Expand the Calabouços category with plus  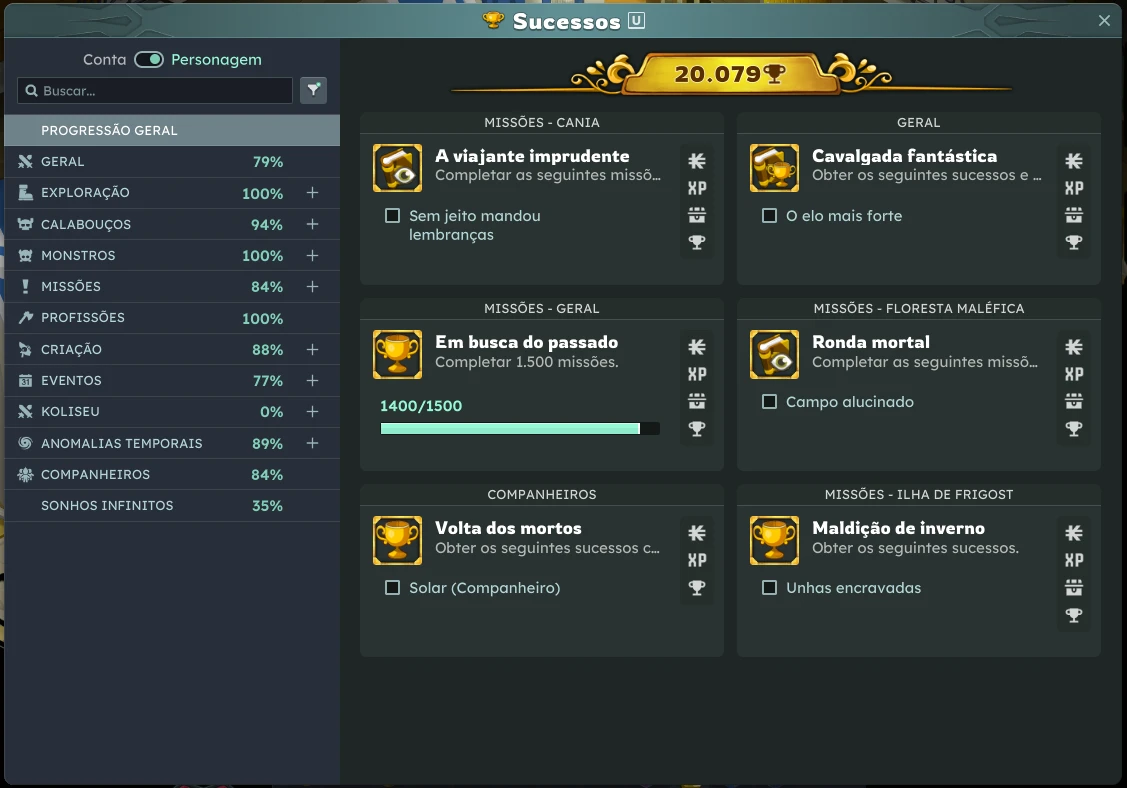click(312, 224)
